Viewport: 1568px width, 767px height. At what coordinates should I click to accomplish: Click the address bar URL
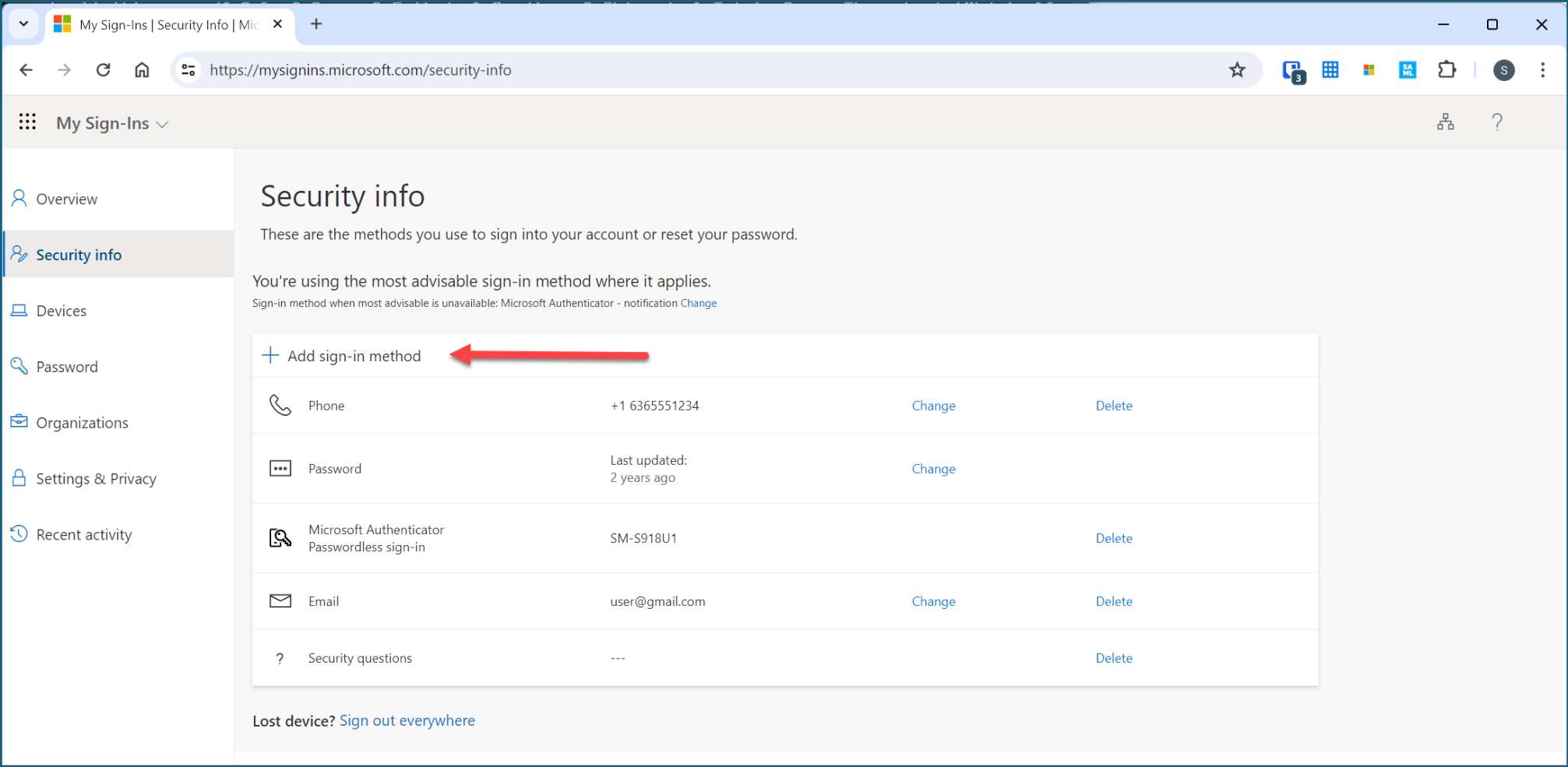[x=361, y=70]
